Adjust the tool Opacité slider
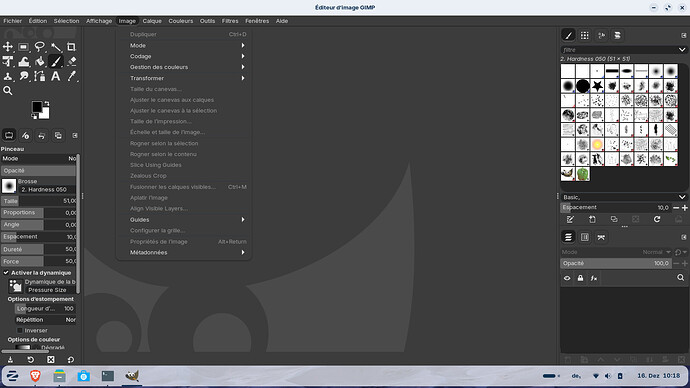The height and width of the screenshot is (388, 690). [x=39, y=171]
